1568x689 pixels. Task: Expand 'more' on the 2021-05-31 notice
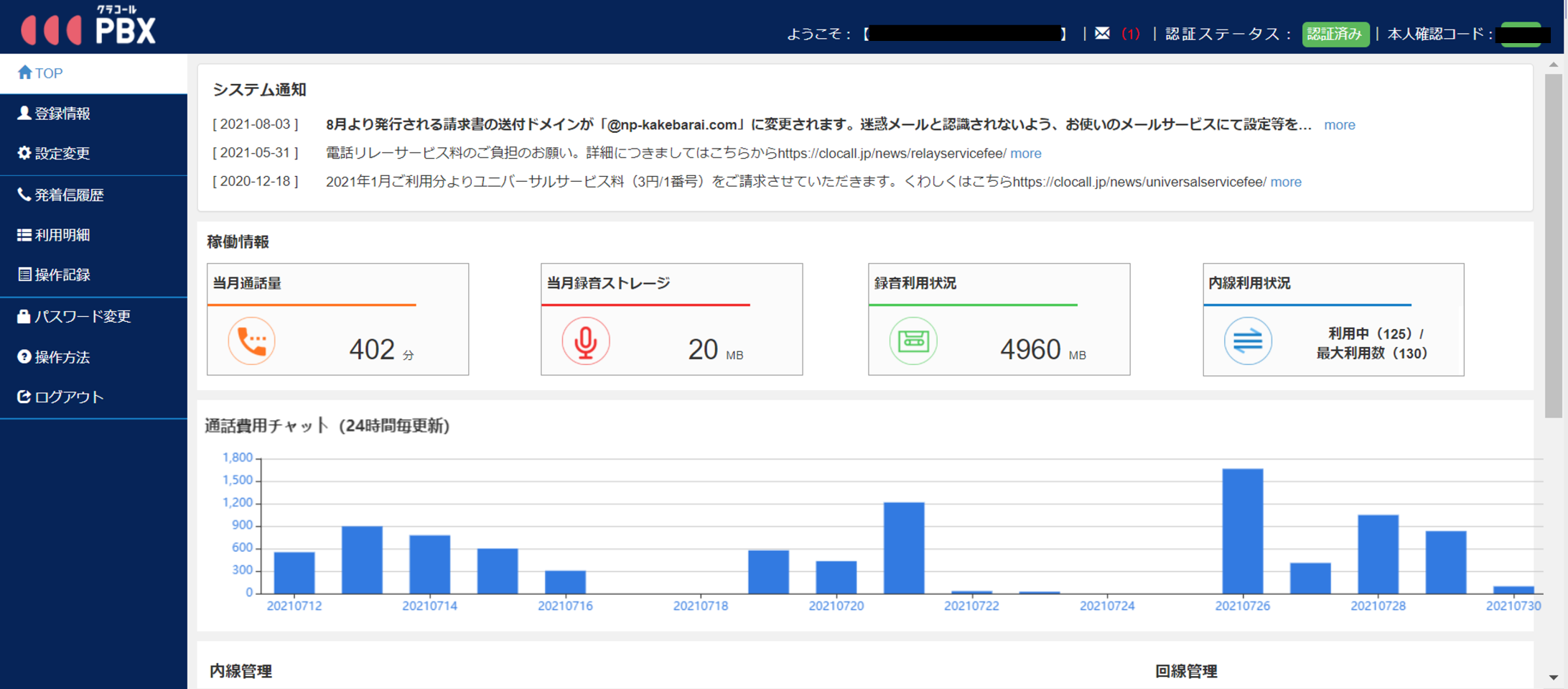point(1025,154)
